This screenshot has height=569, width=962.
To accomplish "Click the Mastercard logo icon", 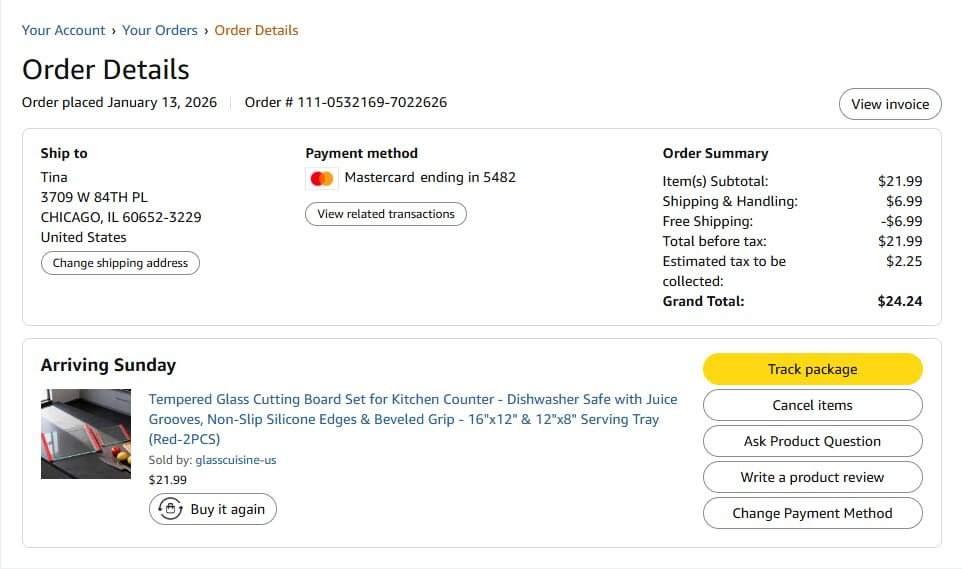I will click(x=321, y=179).
